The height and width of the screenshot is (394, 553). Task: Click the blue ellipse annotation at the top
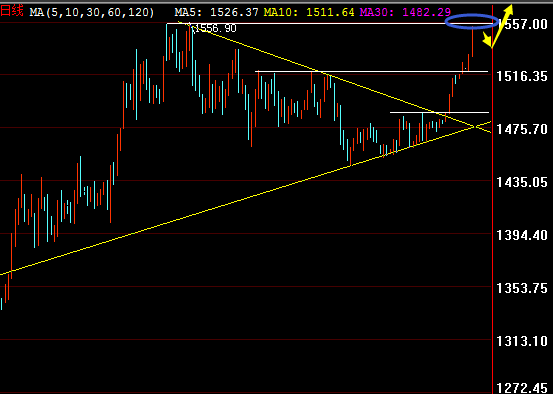[472, 22]
